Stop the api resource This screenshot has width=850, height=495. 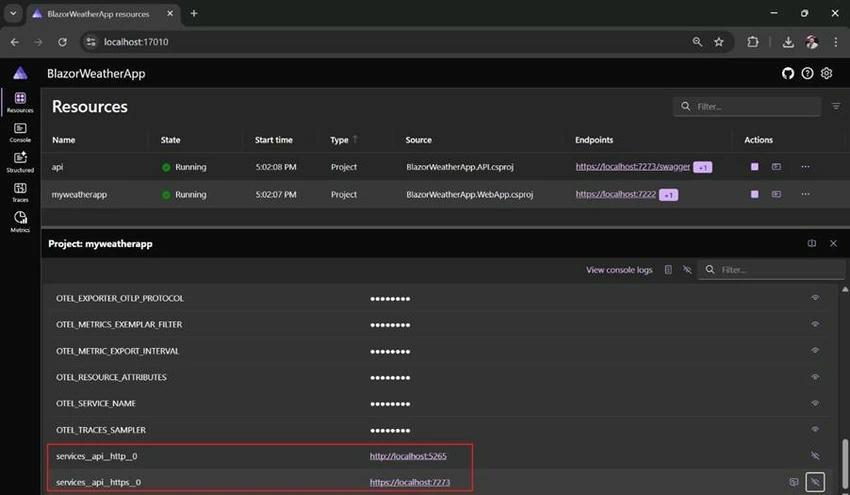[x=755, y=166]
